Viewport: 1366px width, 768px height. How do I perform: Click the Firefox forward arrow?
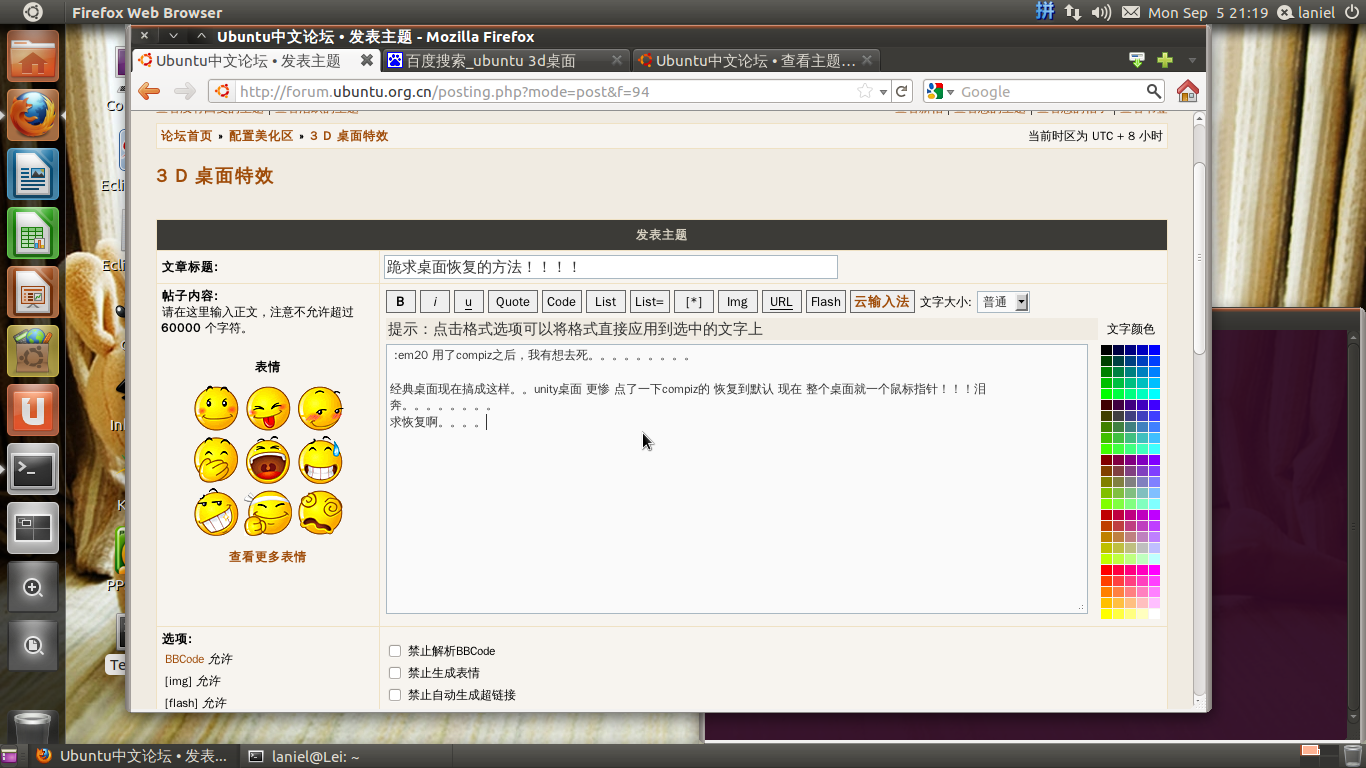pyautogui.click(x=184, y=91)
